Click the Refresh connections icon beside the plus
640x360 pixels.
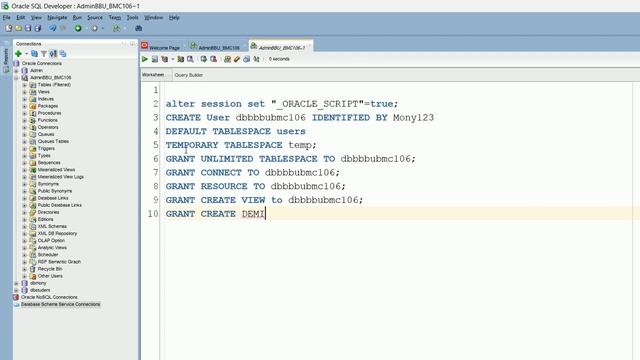(34, 53)
